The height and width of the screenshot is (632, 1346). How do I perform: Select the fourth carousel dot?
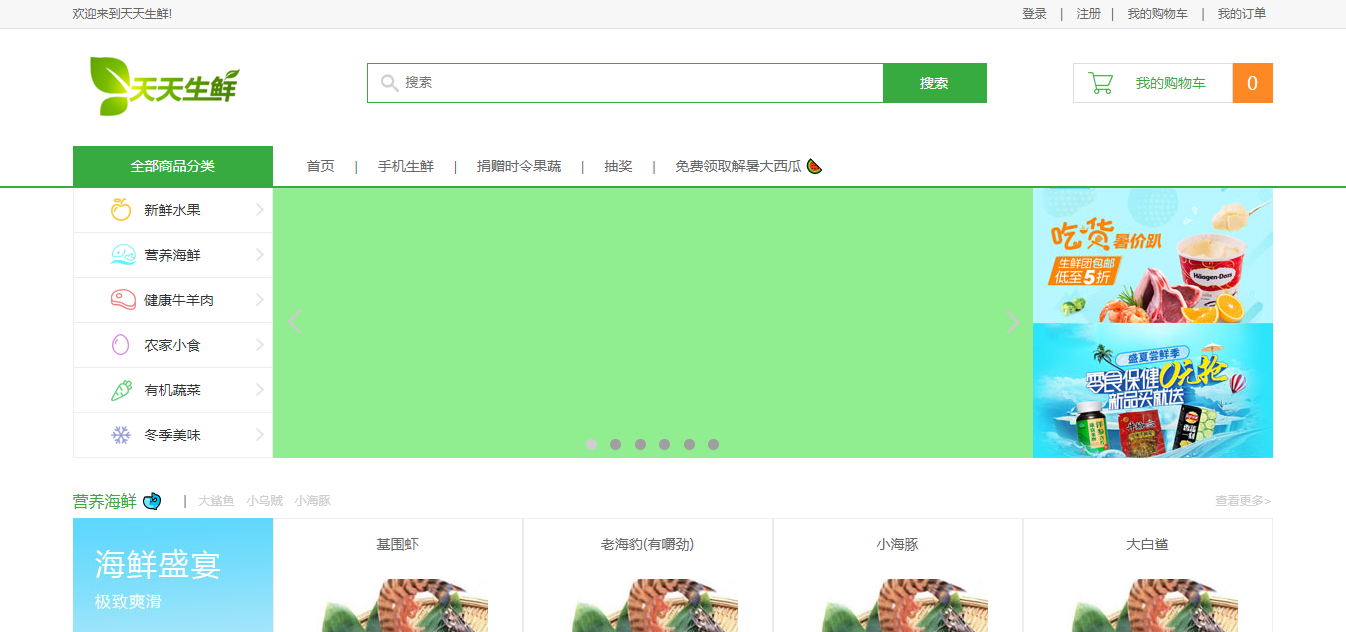665,444
